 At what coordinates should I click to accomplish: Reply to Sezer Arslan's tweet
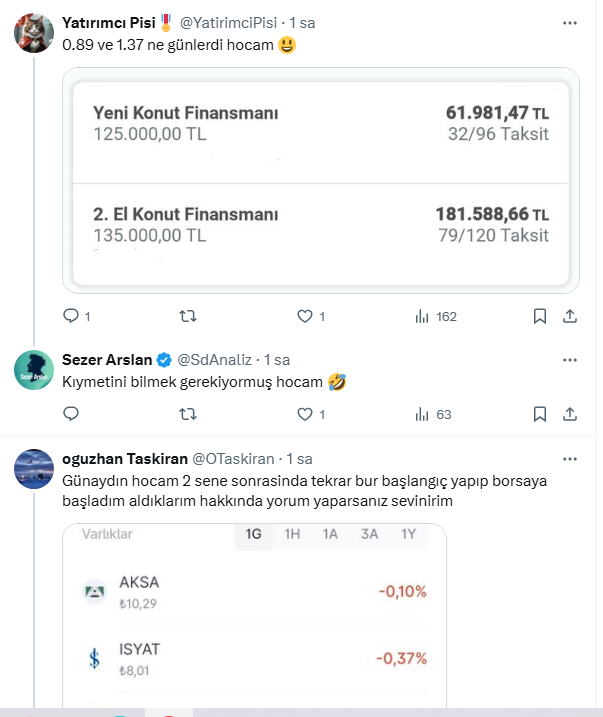pos(71,413)
